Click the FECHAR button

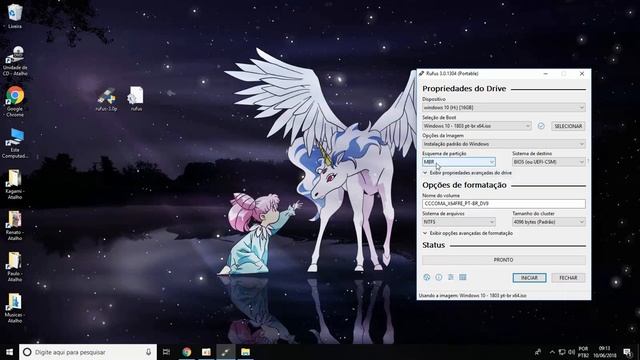pos(568,278)
